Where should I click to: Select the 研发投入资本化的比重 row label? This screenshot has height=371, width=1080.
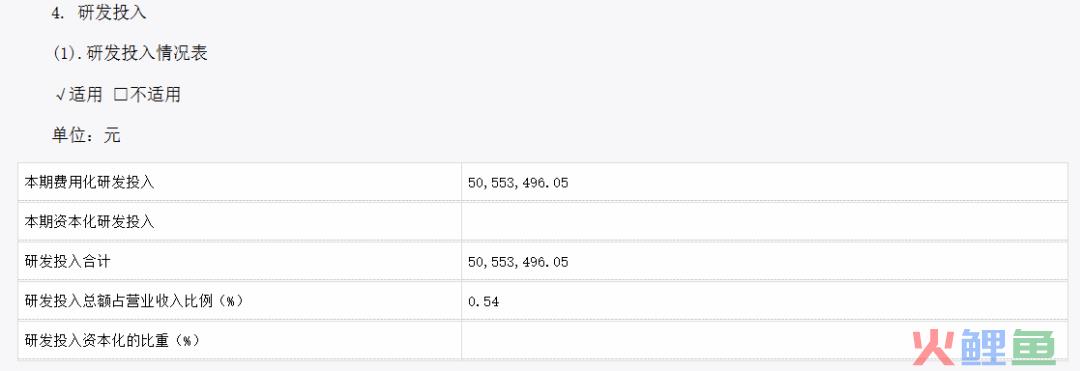[112, 341]
